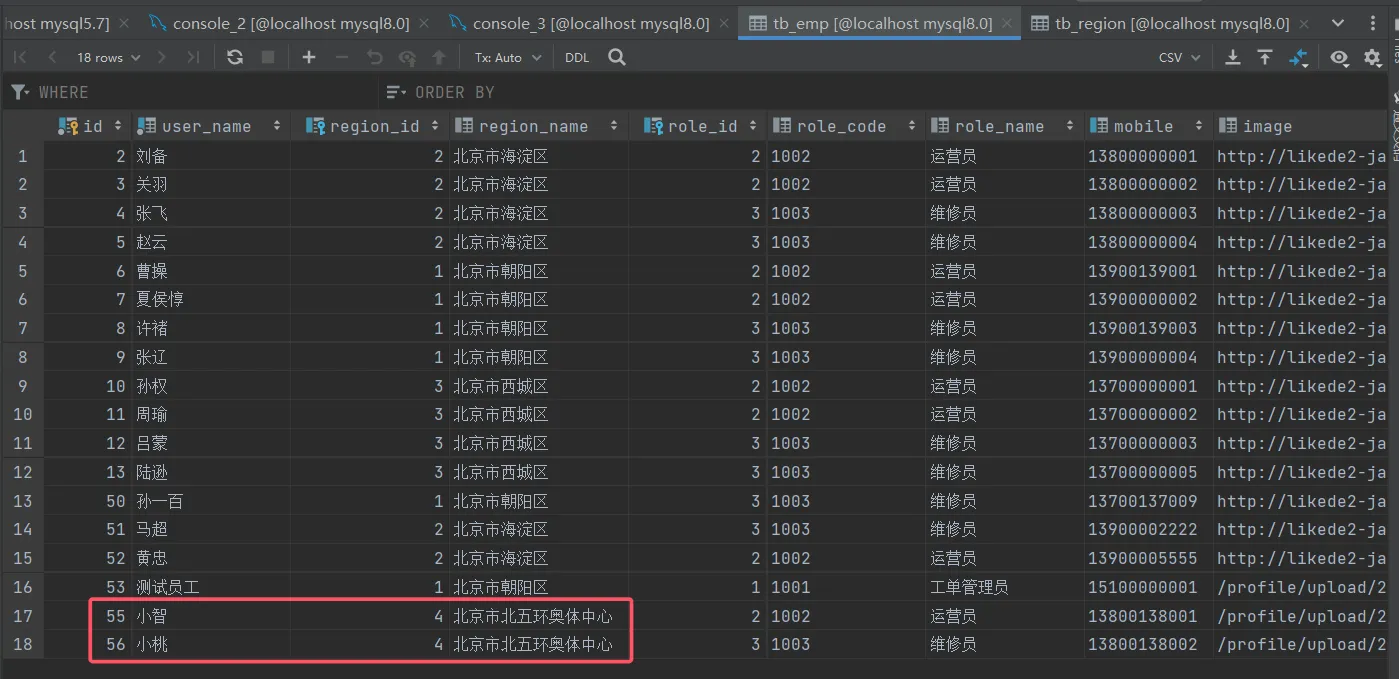Screen dimensions: 1399x679
Task: Click the stop (cancel query) square icon
Action: 268,57
